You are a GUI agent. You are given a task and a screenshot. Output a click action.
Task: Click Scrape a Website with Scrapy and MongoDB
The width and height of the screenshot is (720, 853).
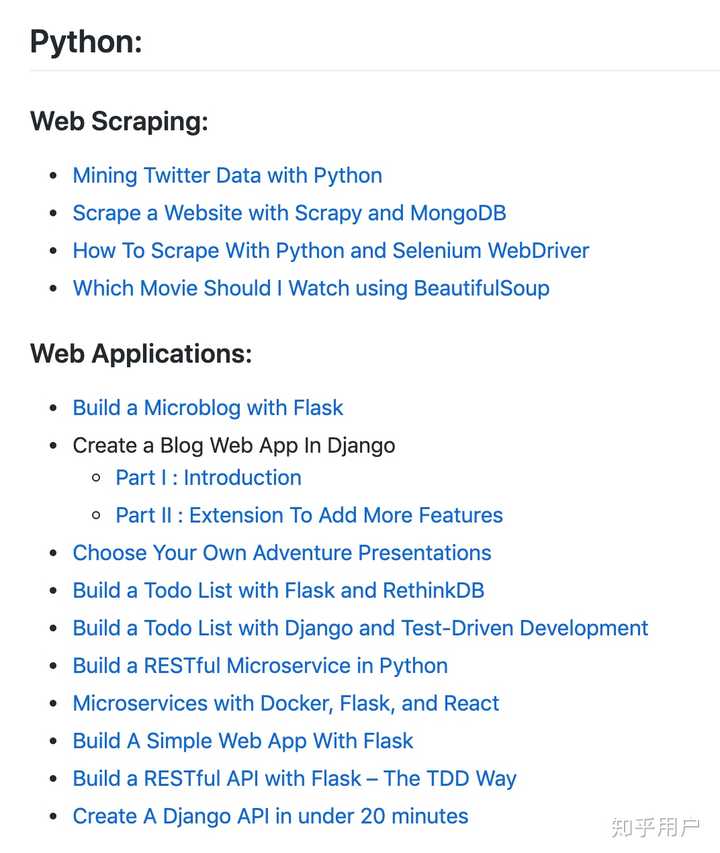pos(289,213)
